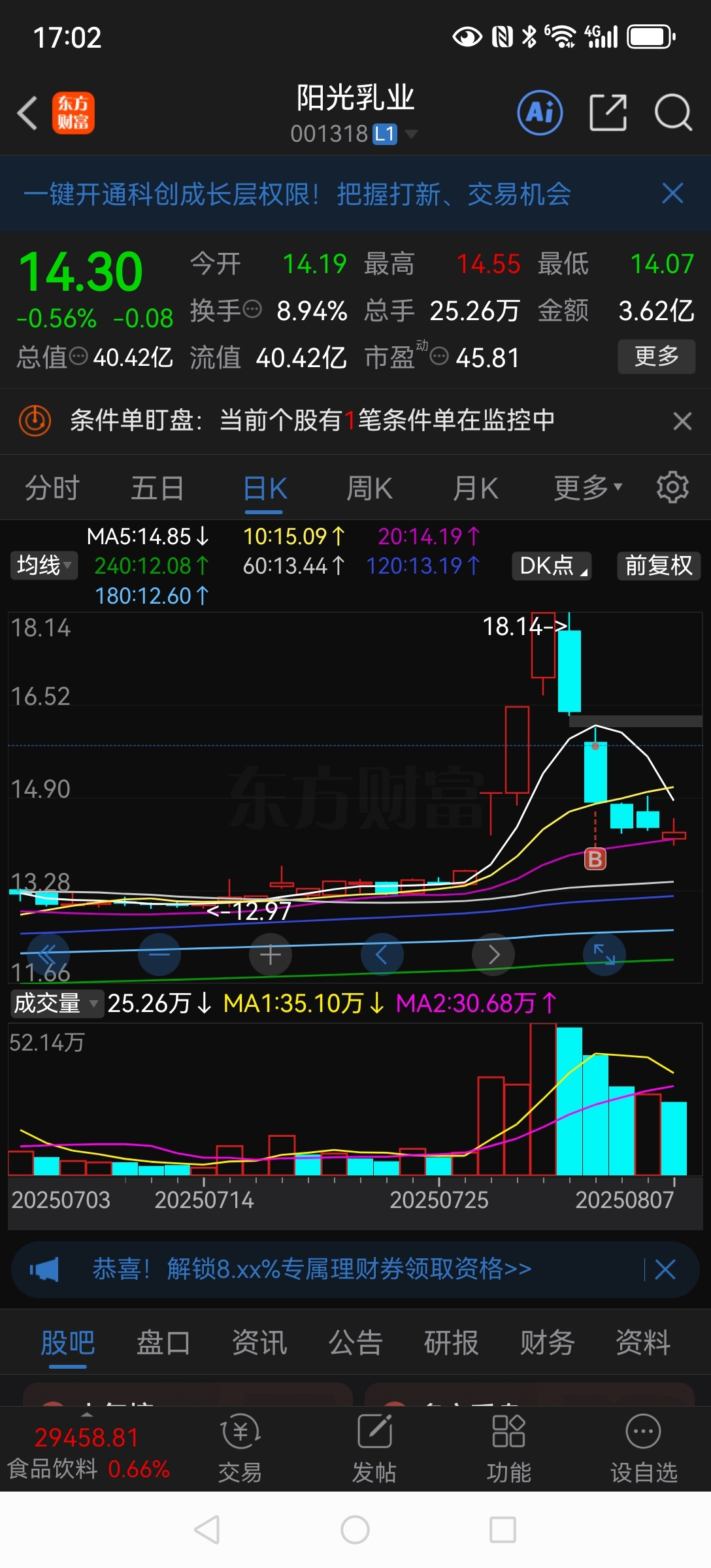Switch to the 五日 chart tab

click(x=157, y=488)
